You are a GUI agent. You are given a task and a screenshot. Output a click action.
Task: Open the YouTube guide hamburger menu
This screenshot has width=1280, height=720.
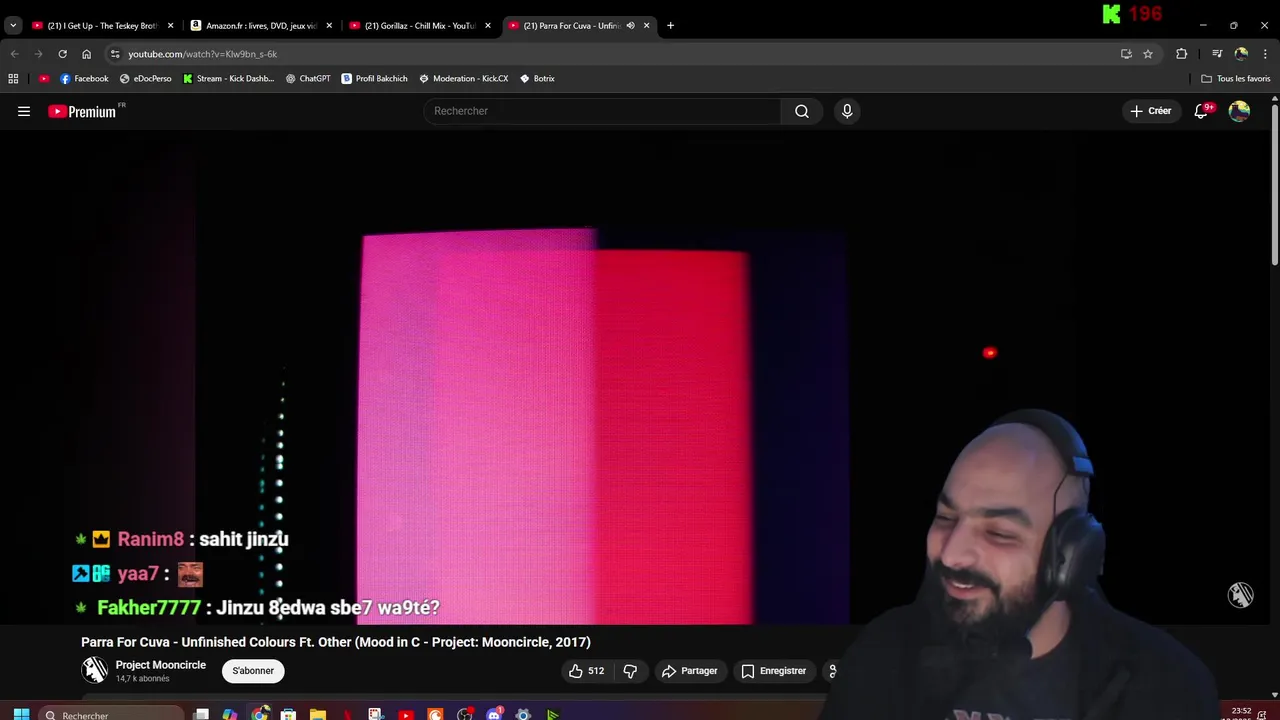click(x=24, y=111)
